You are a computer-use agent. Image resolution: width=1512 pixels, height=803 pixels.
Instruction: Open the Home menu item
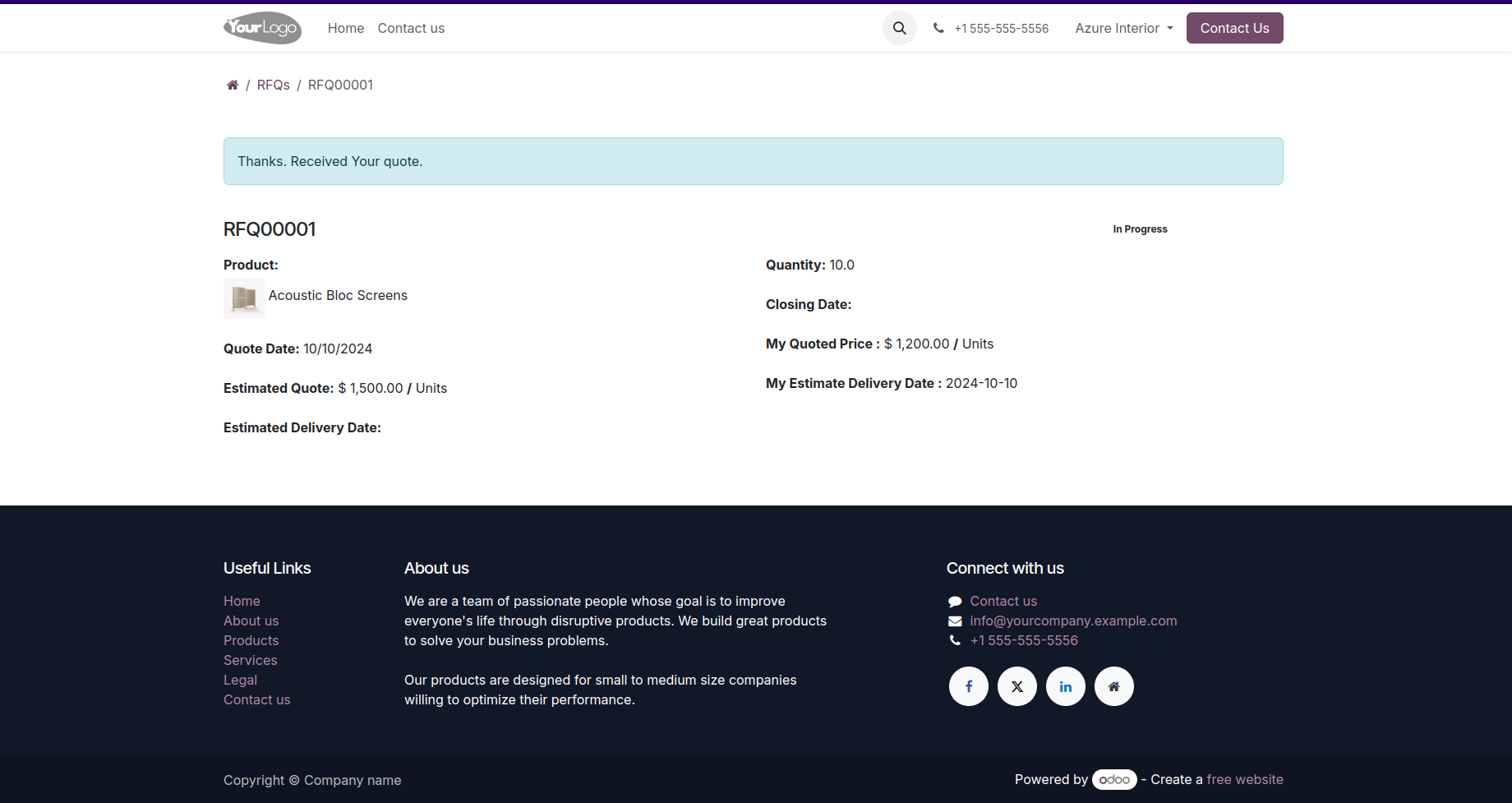tap(346, 28)
